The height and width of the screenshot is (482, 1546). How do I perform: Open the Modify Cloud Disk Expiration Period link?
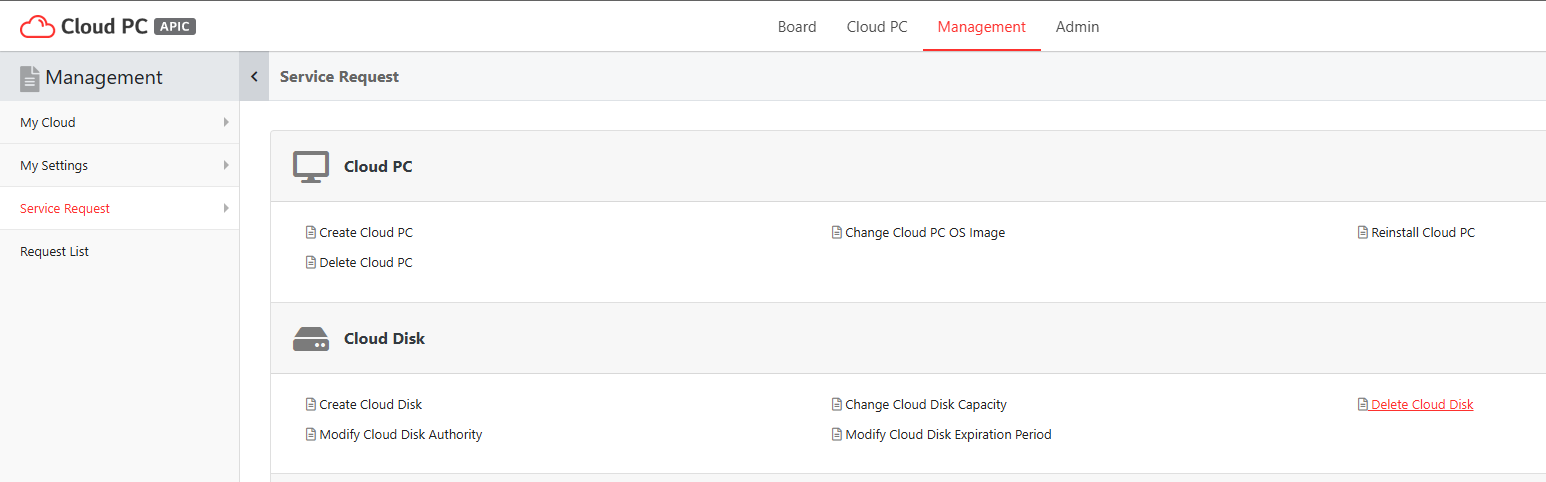(x=948, y=434)
